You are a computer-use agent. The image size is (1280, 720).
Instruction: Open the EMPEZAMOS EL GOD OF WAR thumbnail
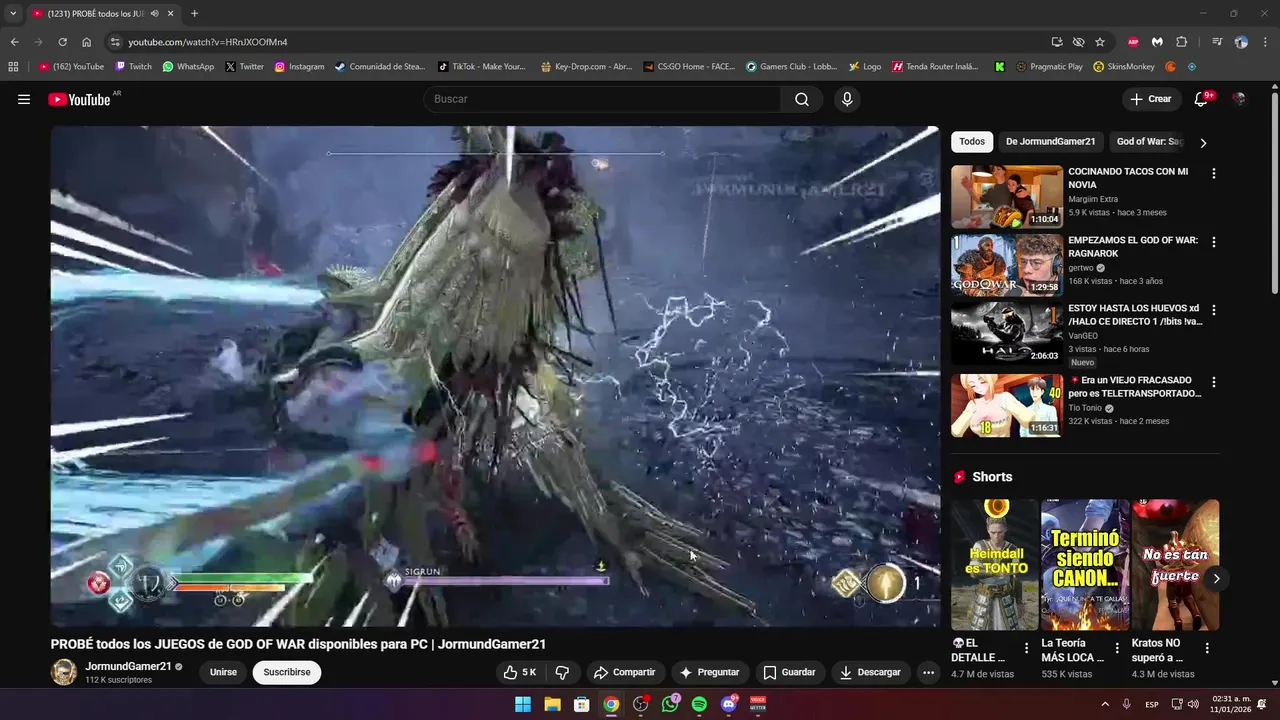pos(1007,265)
